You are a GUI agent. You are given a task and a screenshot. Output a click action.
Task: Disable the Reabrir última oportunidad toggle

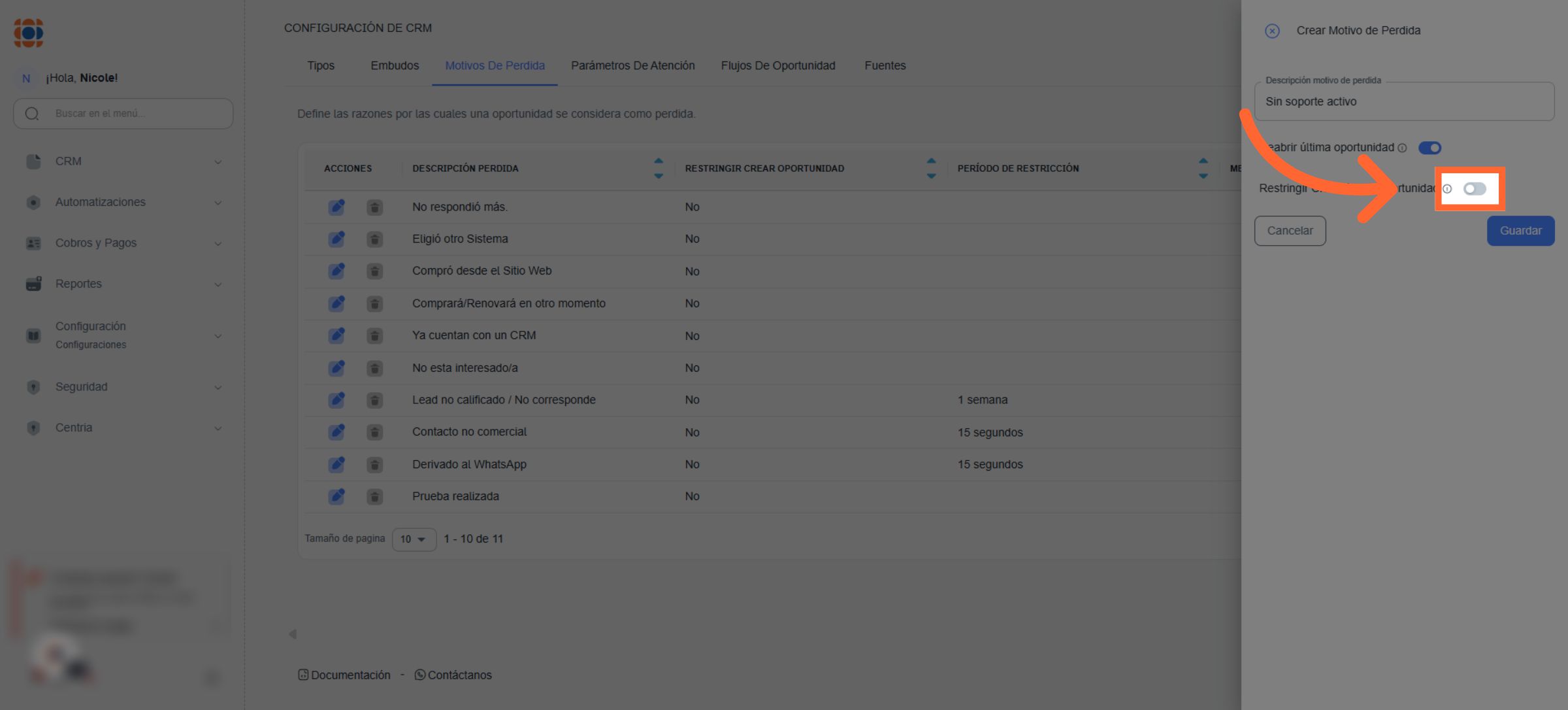(1429, 148)
